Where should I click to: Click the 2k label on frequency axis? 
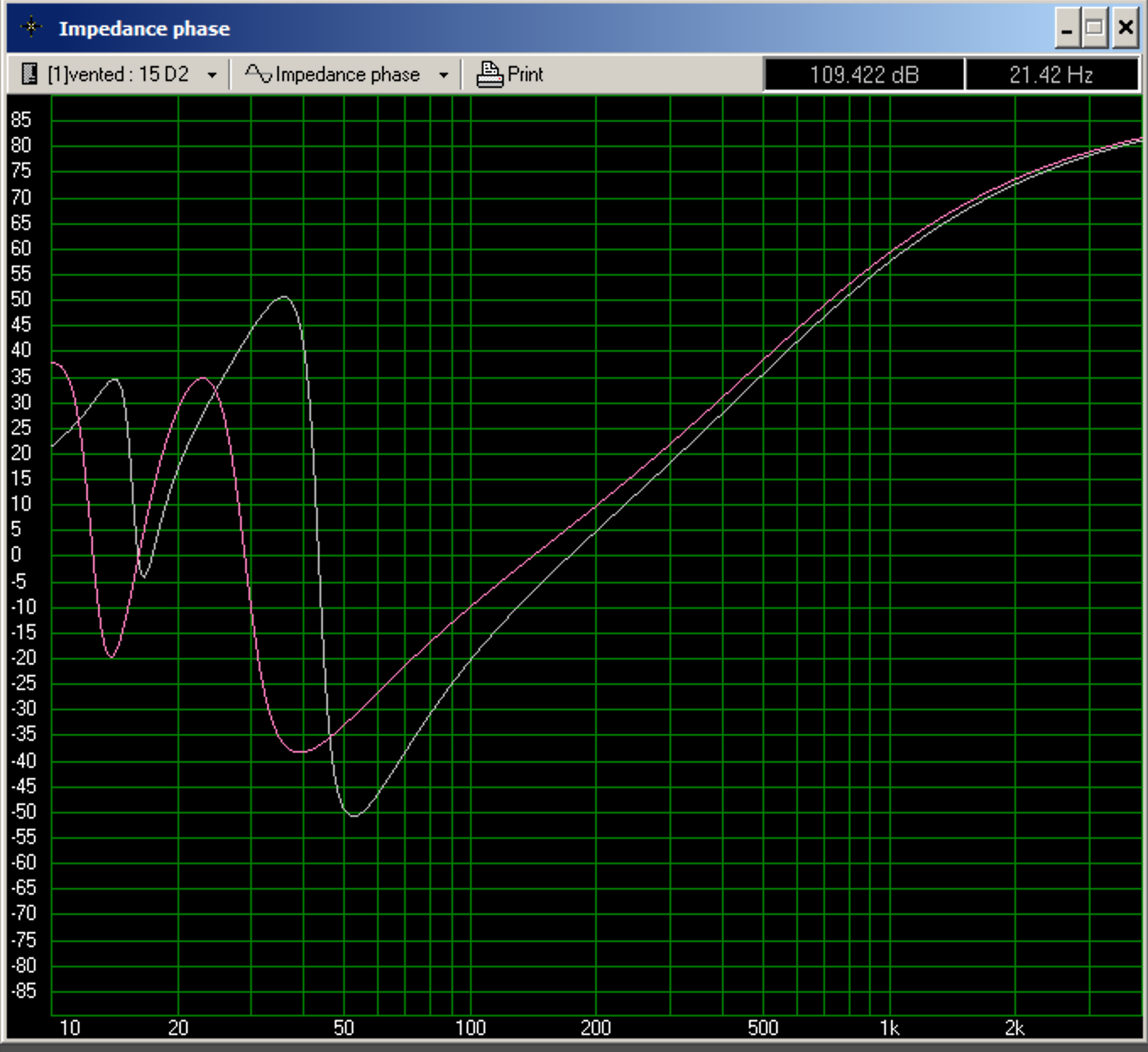click(1014, 1028)
